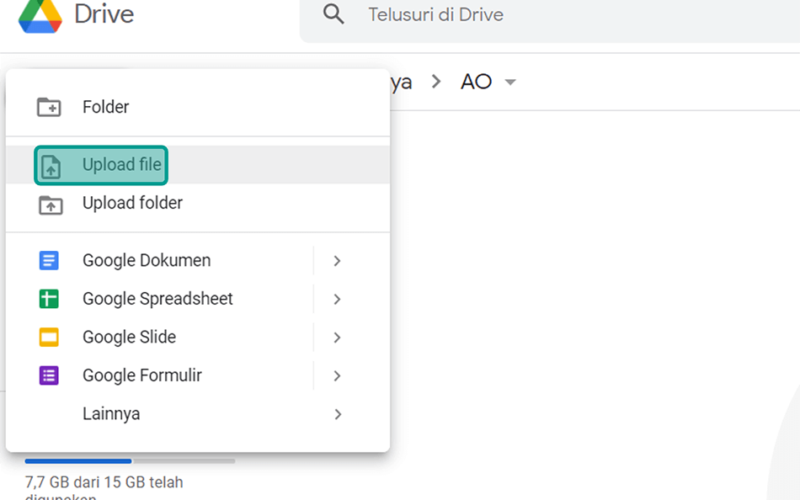Click the Google Formulir purple icon
This screenshot has height=500, width=800.
pyautogui.click(x=49, y=376)
